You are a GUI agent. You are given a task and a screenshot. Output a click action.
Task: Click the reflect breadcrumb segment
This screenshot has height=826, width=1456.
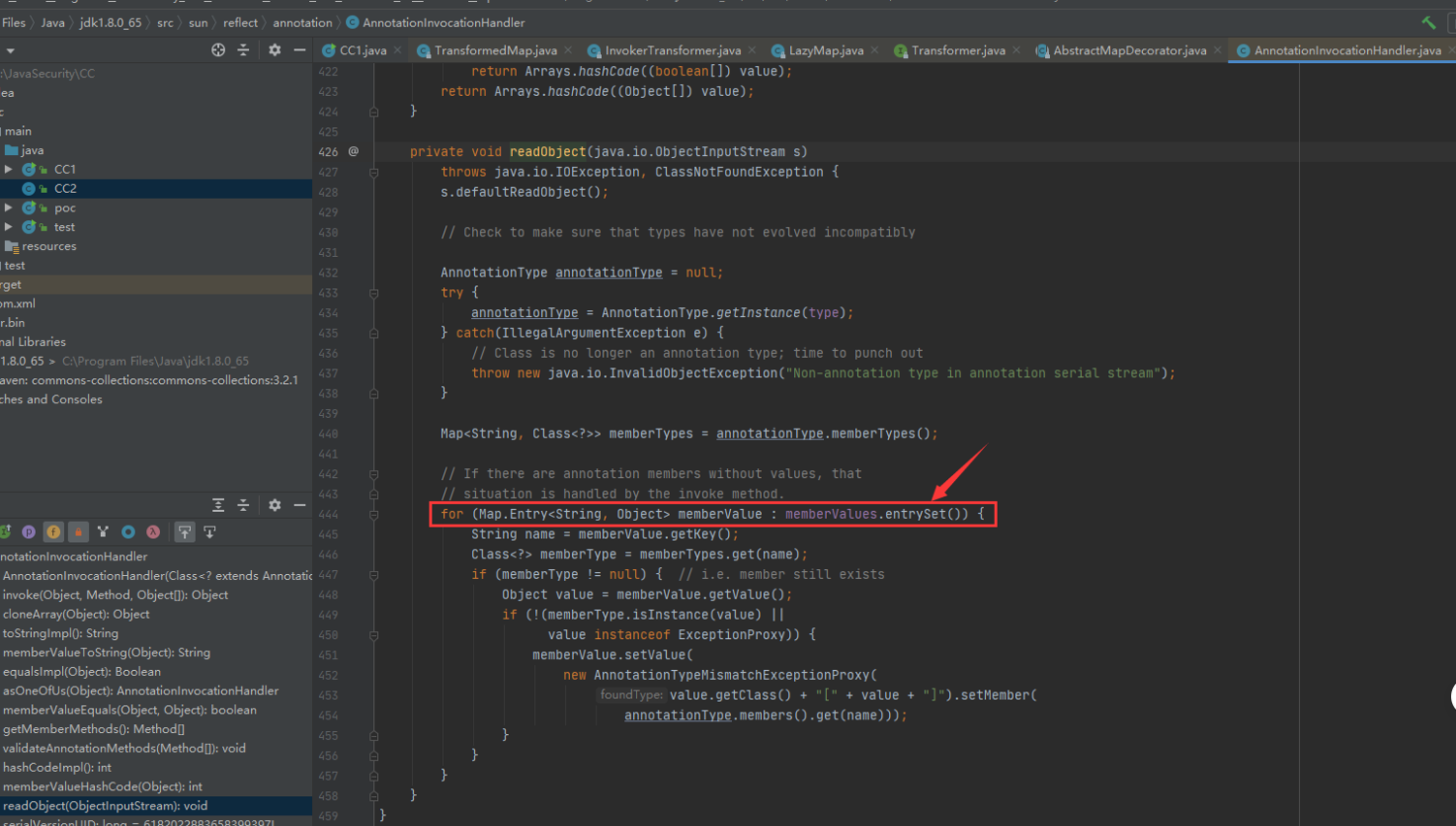tap(240, 22)
